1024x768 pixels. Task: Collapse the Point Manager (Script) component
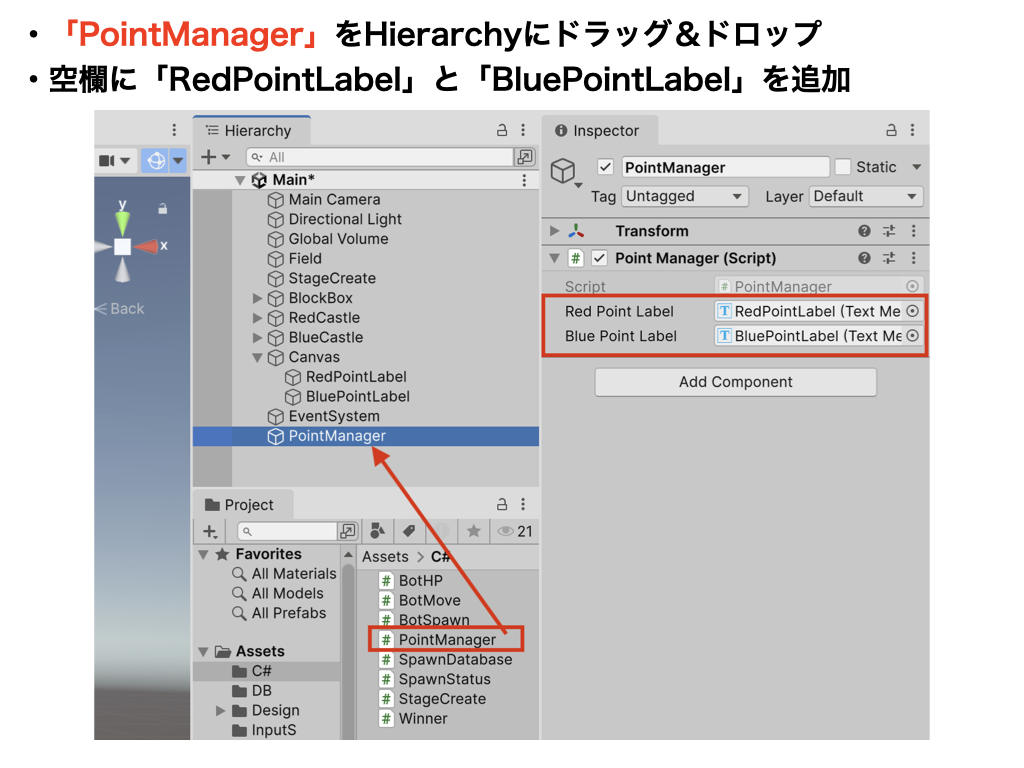point(554,258)
